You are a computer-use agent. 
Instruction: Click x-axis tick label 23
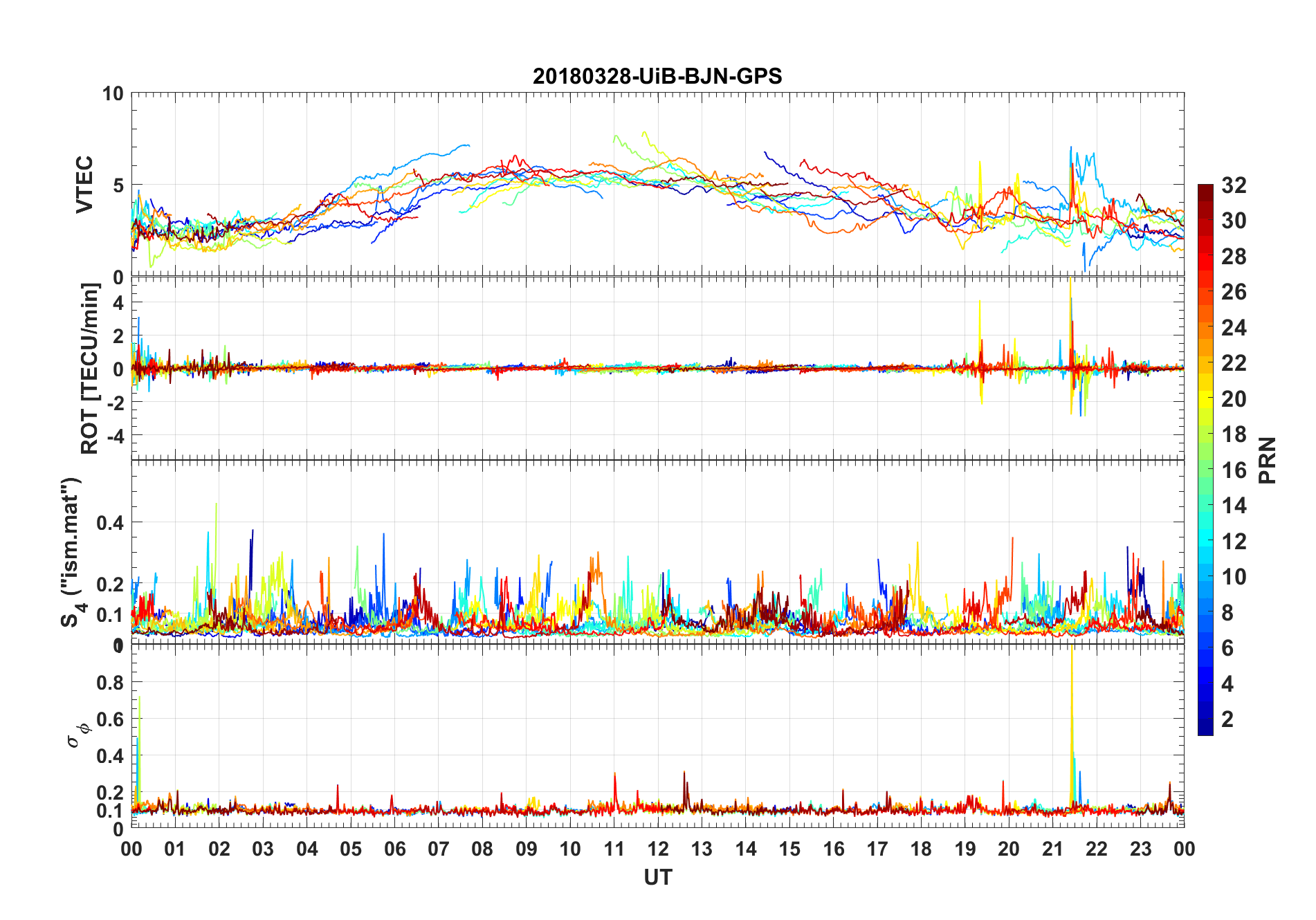[x=1140, y=849]
